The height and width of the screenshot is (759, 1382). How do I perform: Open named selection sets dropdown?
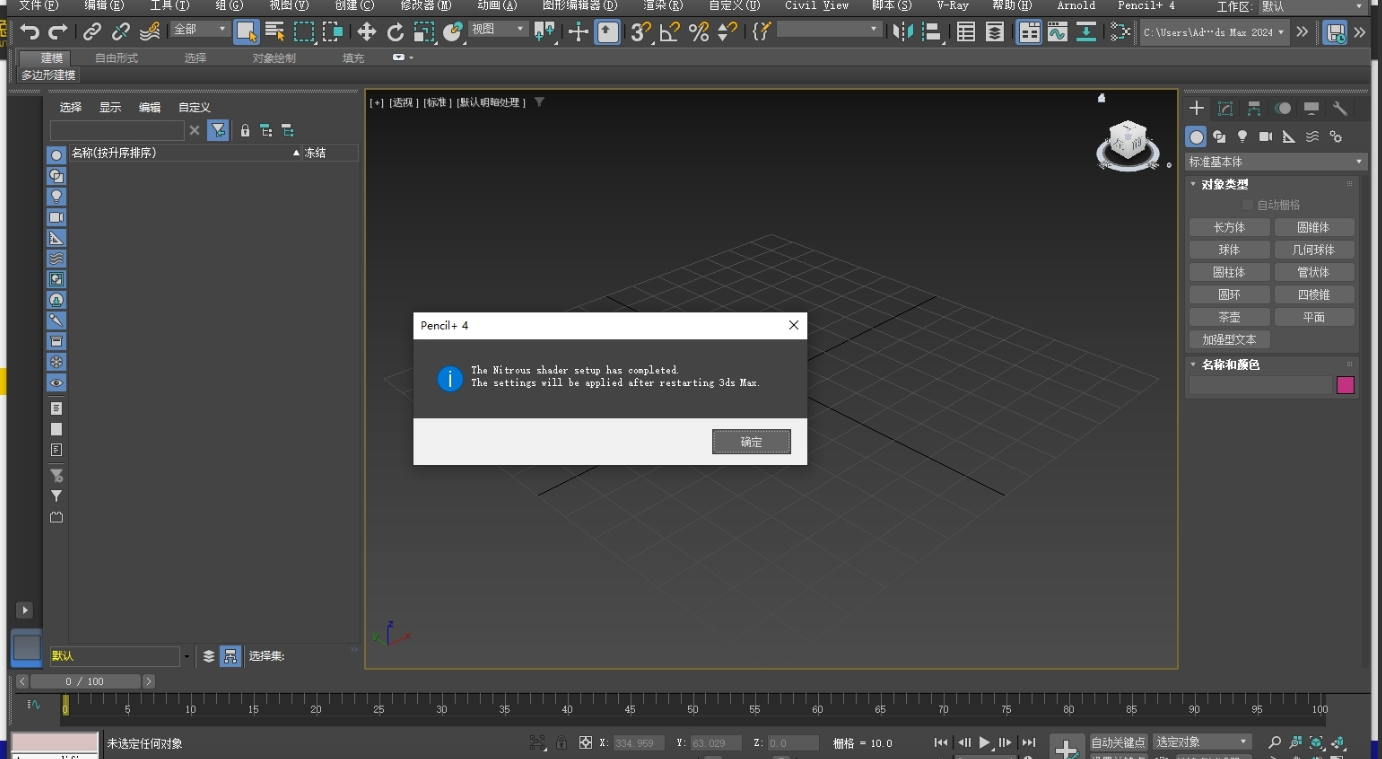tap(830, 30)
